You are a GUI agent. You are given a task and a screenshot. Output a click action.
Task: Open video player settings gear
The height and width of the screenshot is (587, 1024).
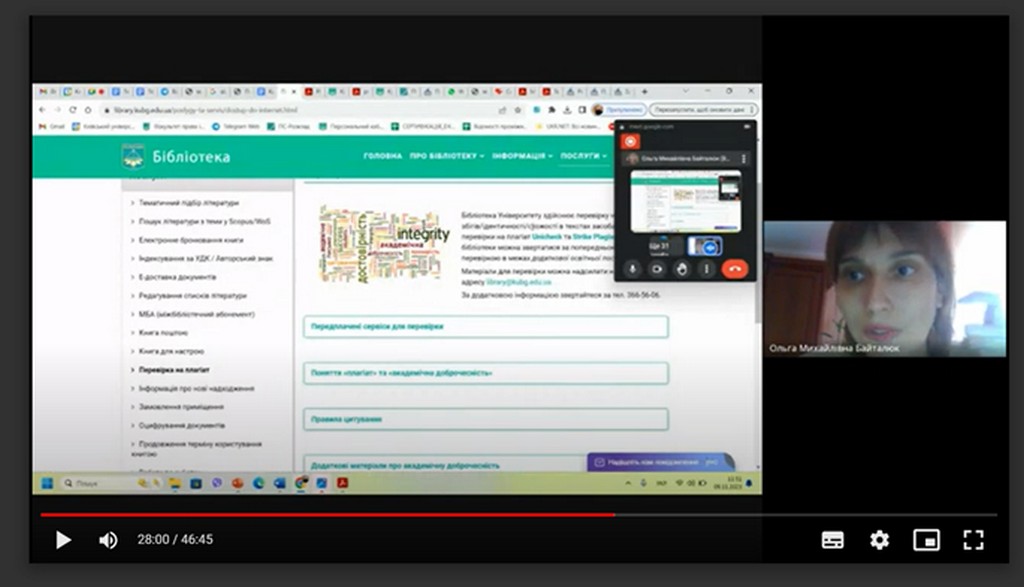pos(879,540)
